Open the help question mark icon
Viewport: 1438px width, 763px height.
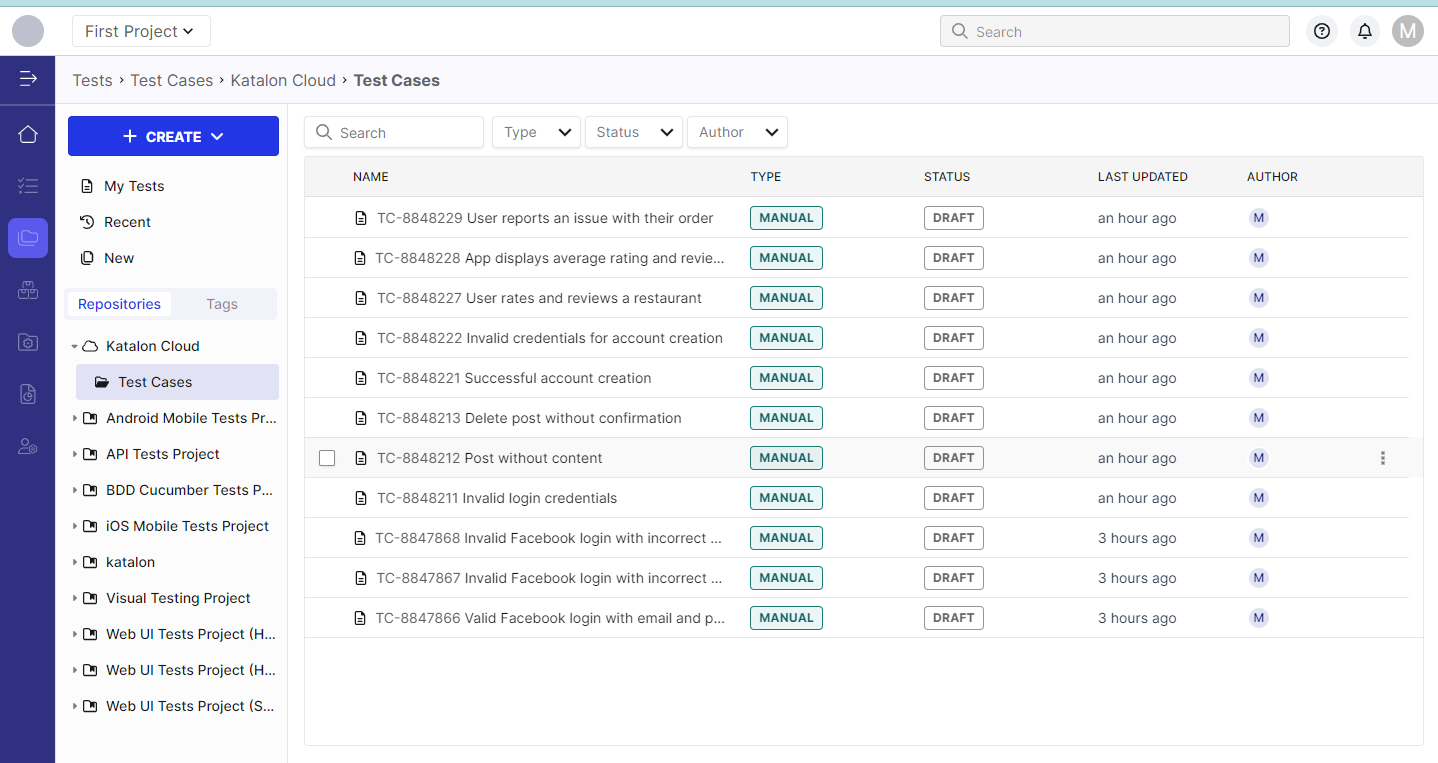click(1322, 31)
